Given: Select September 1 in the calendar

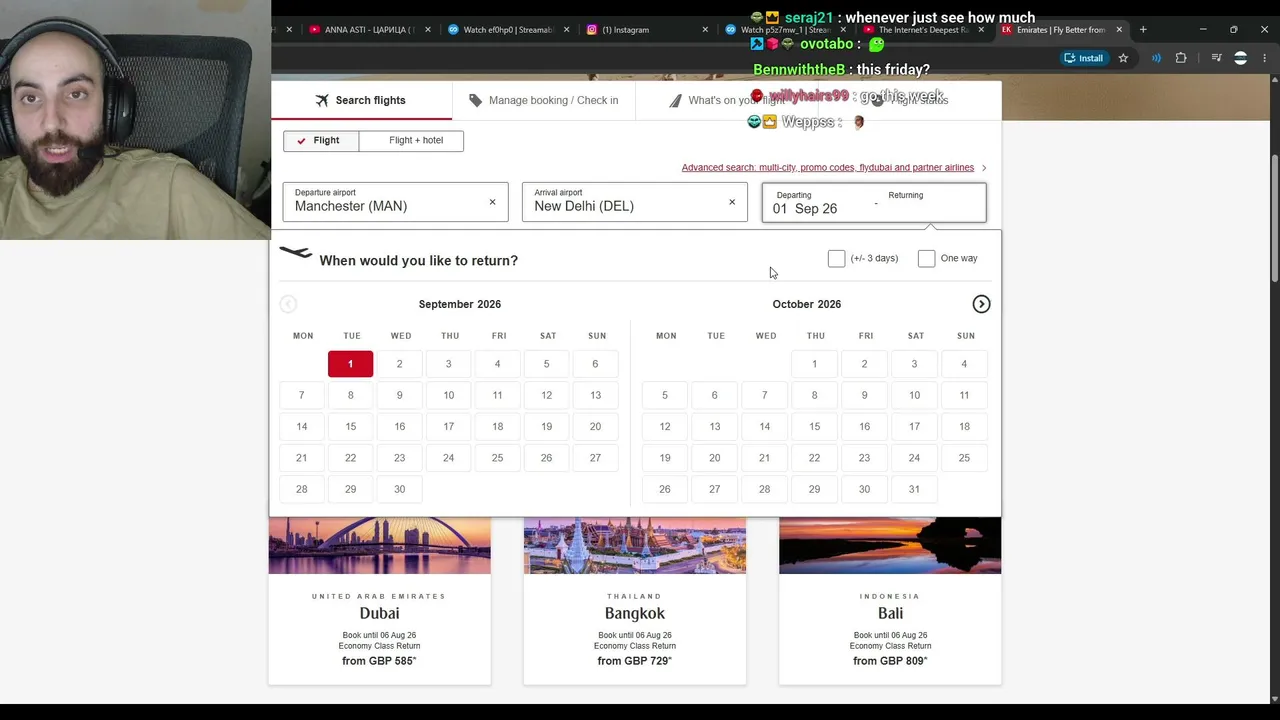Looking at the screenshot, I should pyautogui.click(x=350, y=364).
